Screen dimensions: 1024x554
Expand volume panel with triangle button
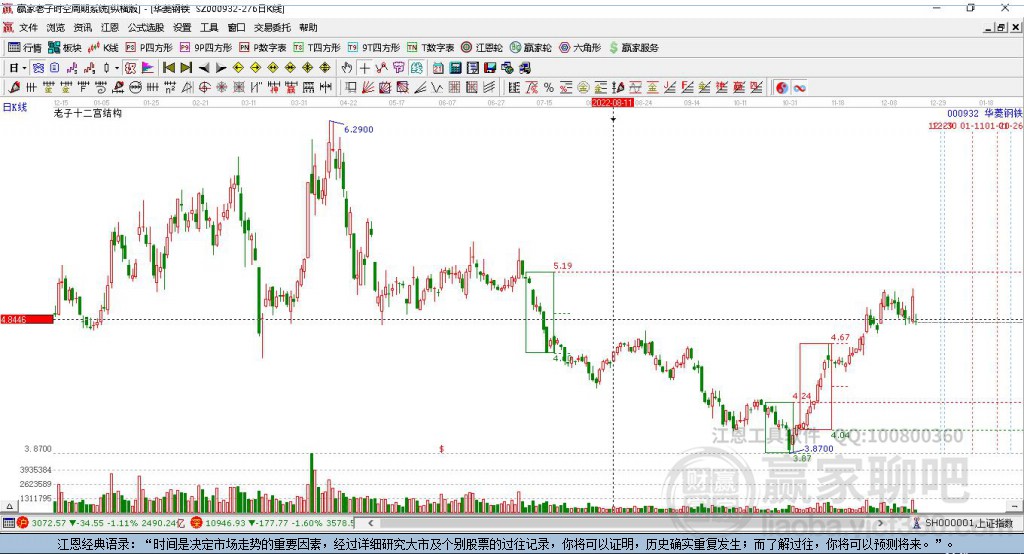tap(9, 506)
